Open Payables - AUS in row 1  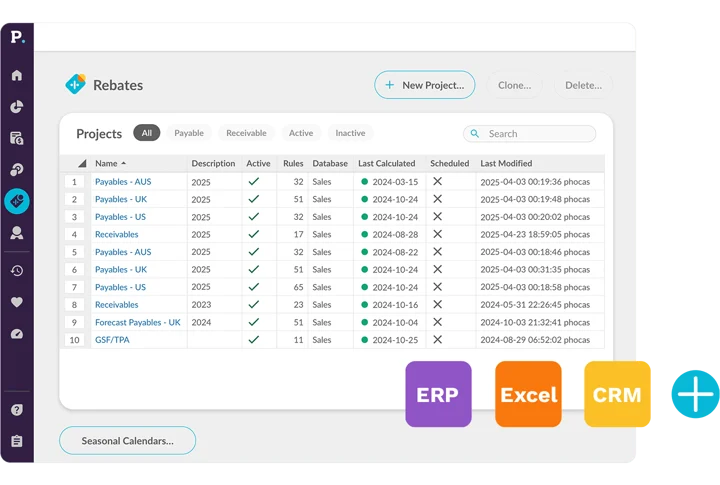[123, 182]
